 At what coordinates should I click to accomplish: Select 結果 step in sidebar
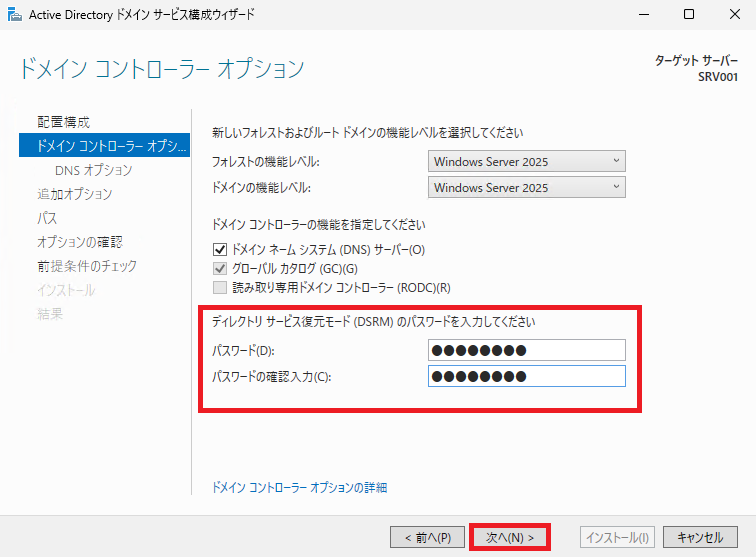50,314
